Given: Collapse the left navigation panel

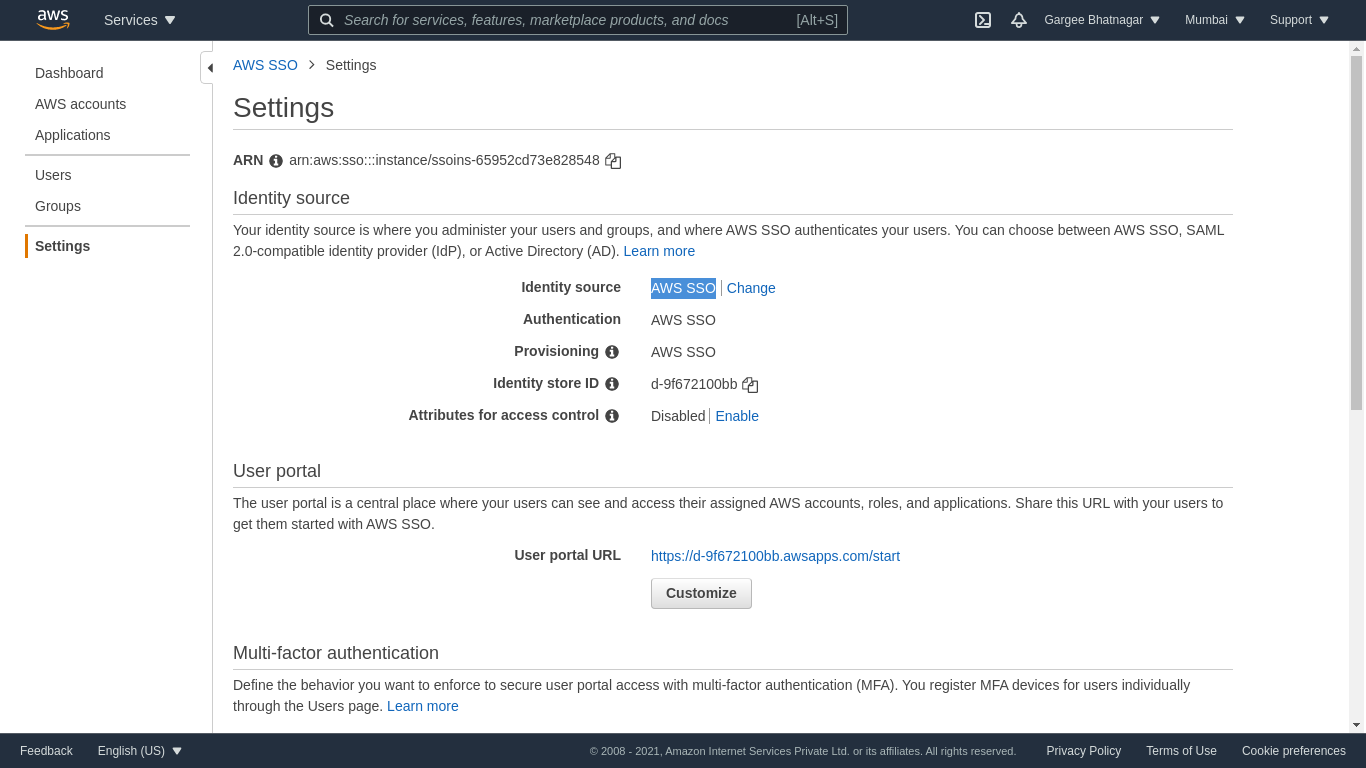Looking at the screenshot, I should click(x=208, y=68).
